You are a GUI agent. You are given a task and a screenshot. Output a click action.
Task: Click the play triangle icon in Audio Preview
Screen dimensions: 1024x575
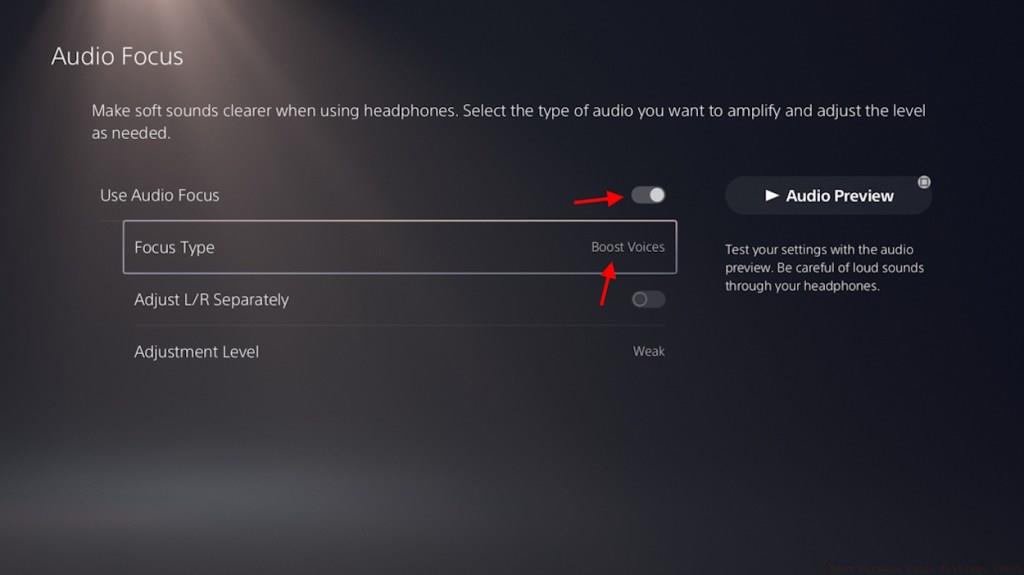(771, 195)
